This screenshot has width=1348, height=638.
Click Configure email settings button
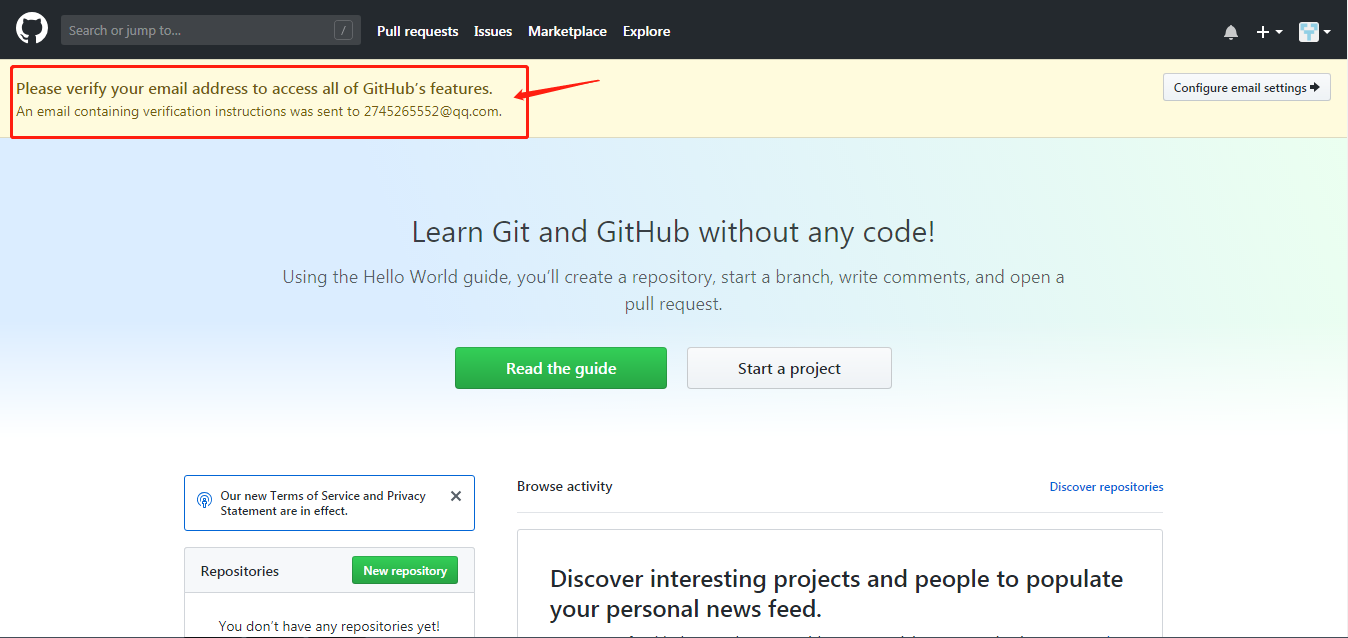pos(1246,87)
